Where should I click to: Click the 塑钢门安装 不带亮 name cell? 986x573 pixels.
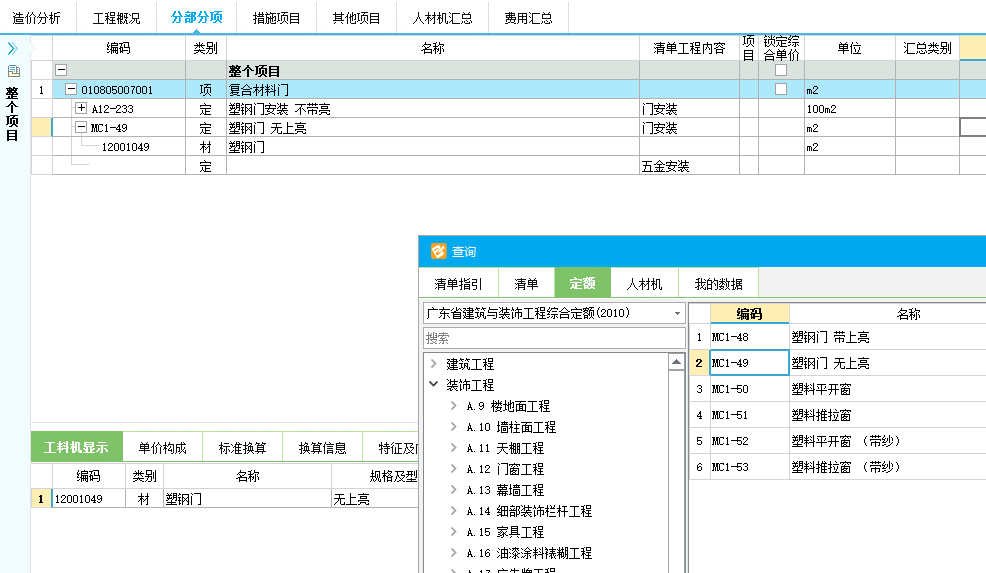433,109
